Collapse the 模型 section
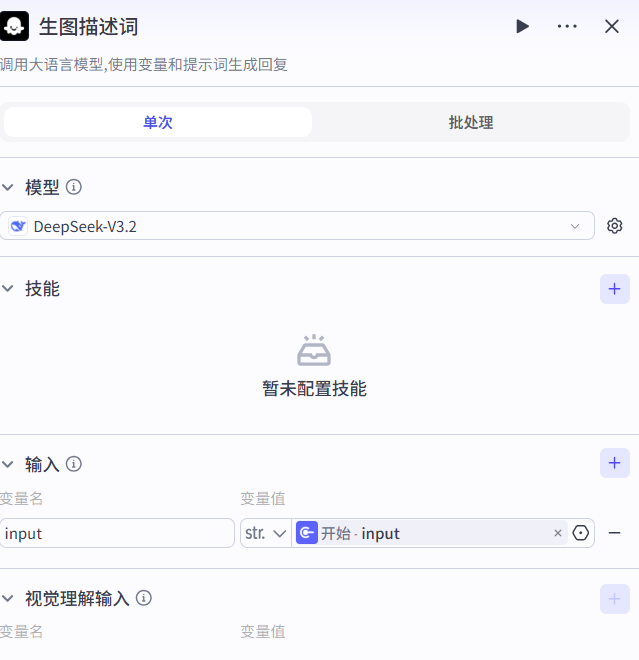This screenshot has width=639, height=660. pyautogui.click(x=8, y=187)
